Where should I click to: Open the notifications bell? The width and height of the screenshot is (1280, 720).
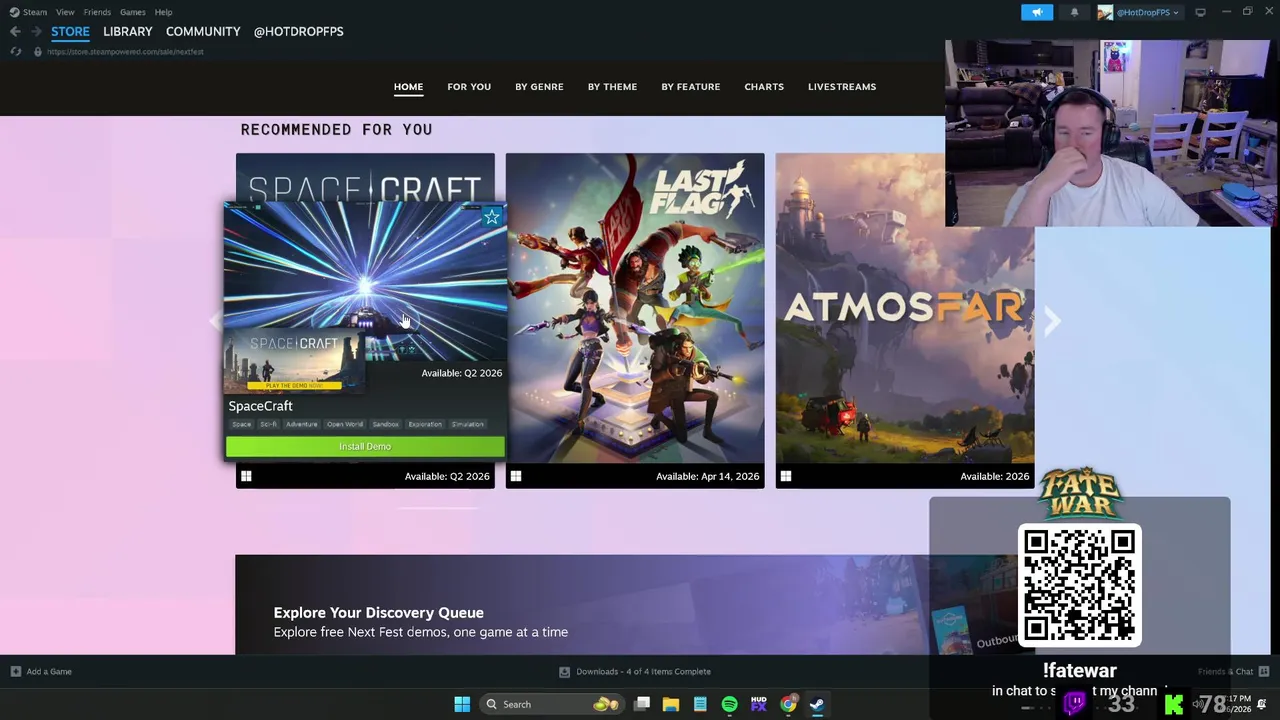pyautogui.click(x=1074, y=12)
